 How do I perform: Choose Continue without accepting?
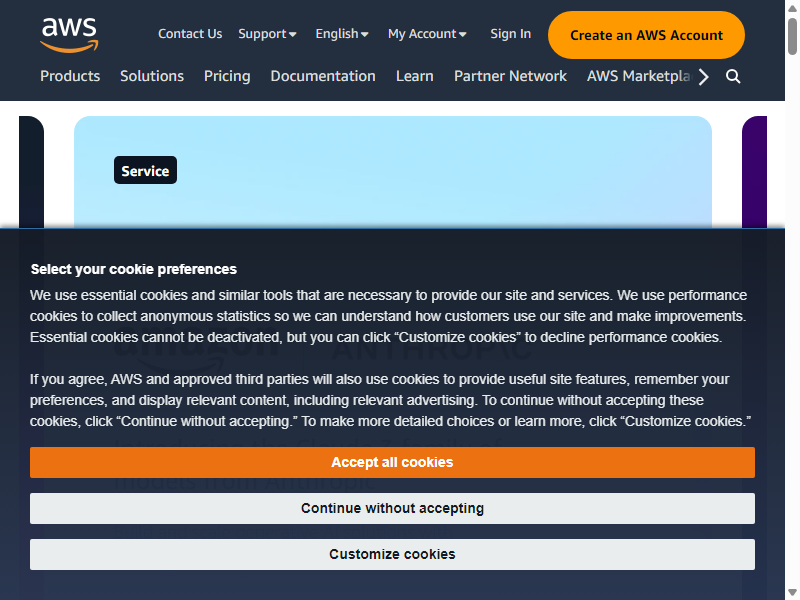tap(392, 508)
